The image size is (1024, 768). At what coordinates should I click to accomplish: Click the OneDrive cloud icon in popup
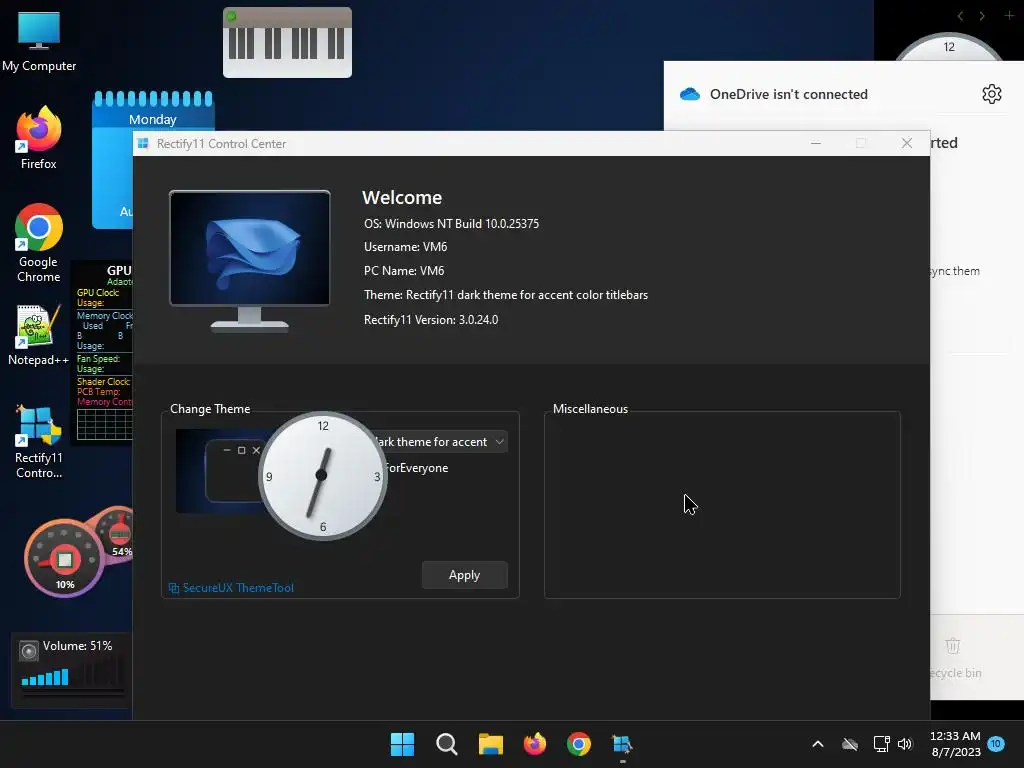pos(690,94)
